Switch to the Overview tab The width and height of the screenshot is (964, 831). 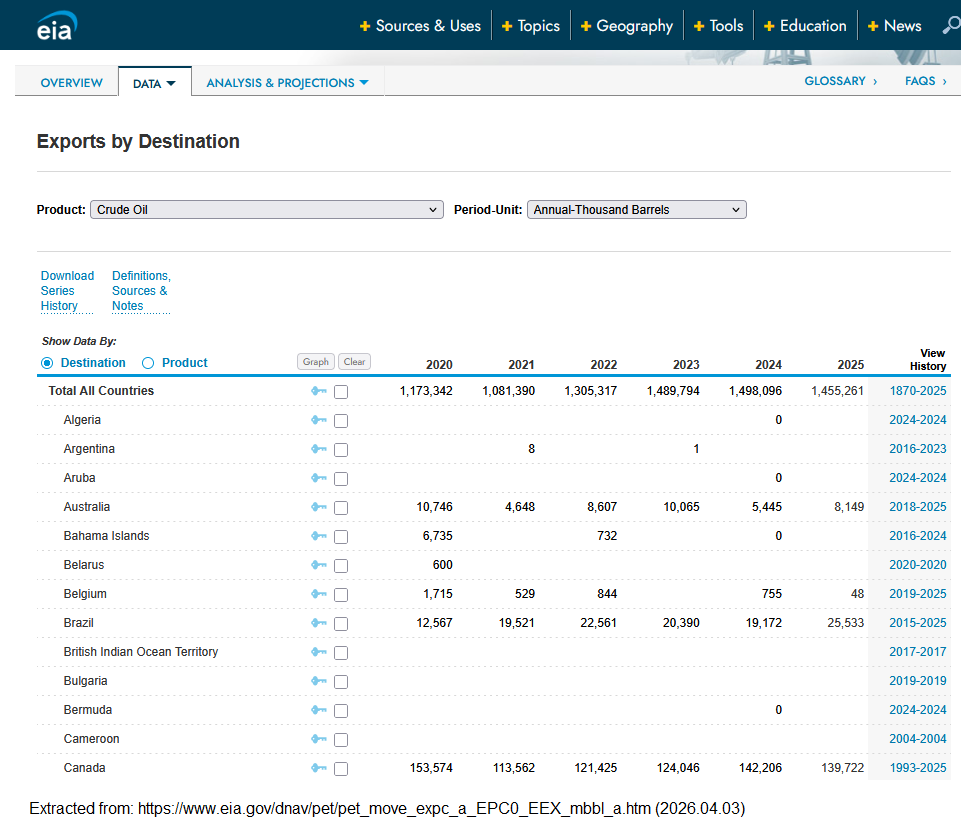(71, 83)
